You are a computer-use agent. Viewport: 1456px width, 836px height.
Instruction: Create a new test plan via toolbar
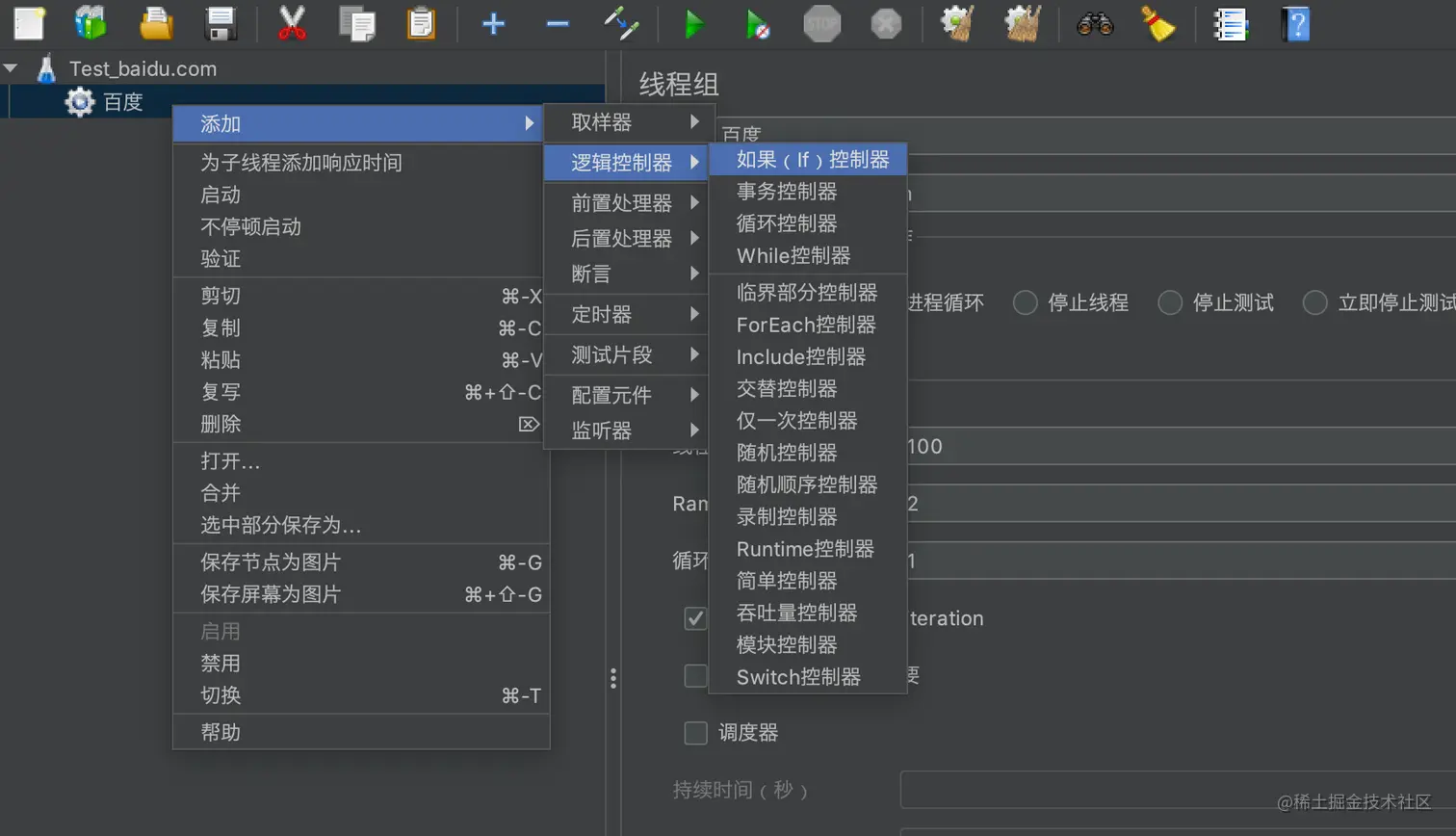pos(29,23)
